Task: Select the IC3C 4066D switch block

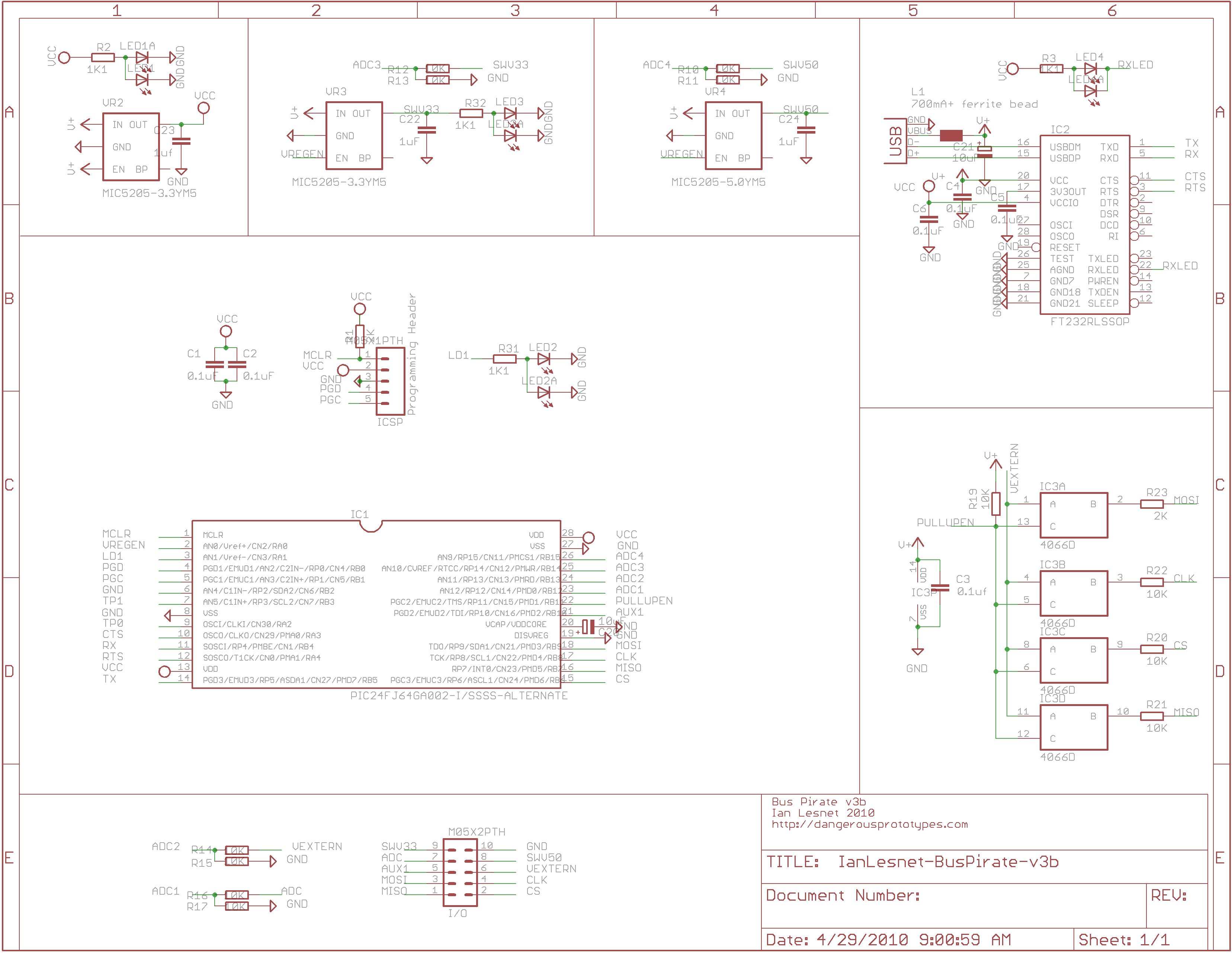Action: [x=1074, y=660]
